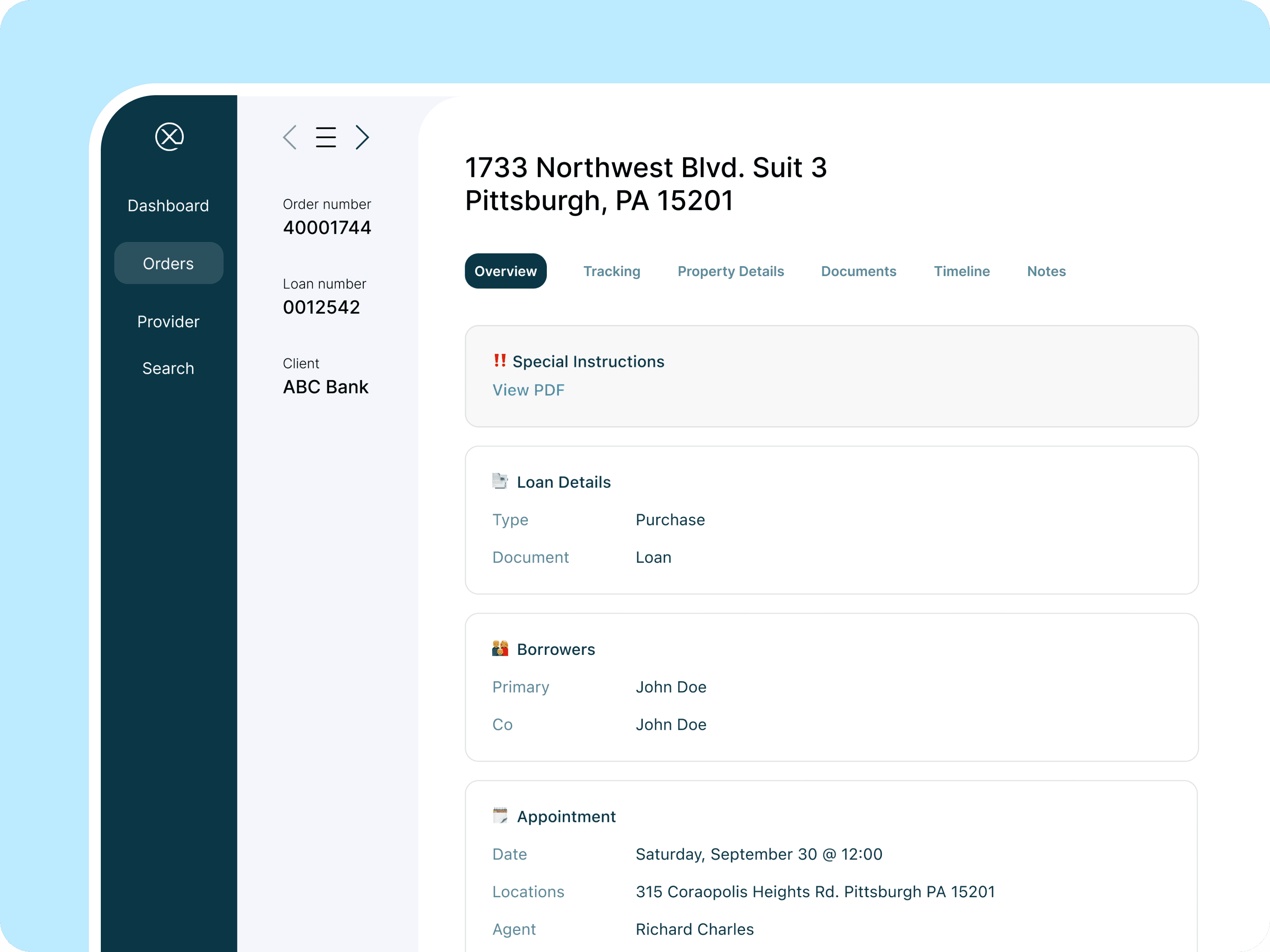Screen dimensions: 1270x952
Task: Open Search from the sidebar
Action: click(x=168, y=368)
